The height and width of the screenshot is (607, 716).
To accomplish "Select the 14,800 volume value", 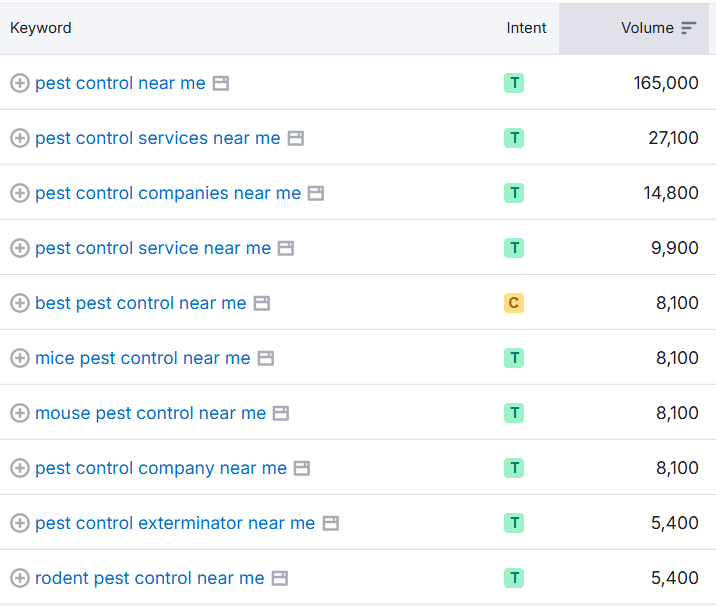I will (x=671, y=193).
